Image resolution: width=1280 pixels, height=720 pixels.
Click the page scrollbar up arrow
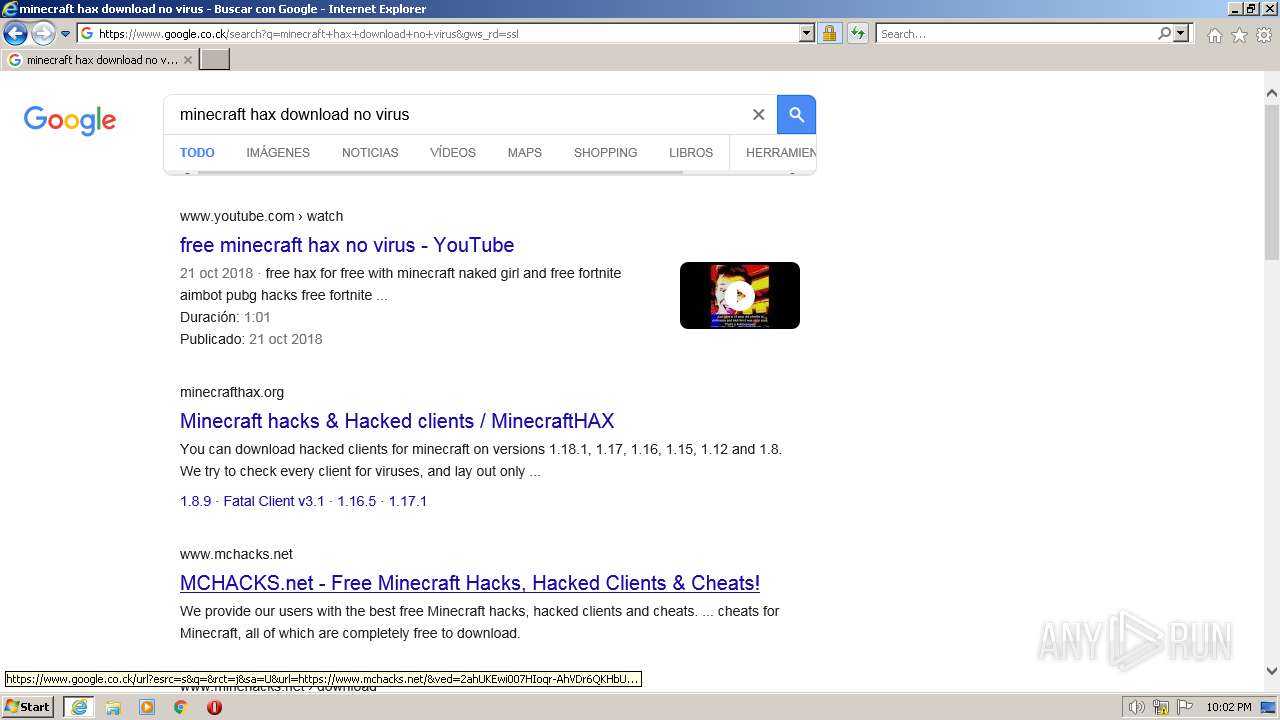tap(1272, 93)
